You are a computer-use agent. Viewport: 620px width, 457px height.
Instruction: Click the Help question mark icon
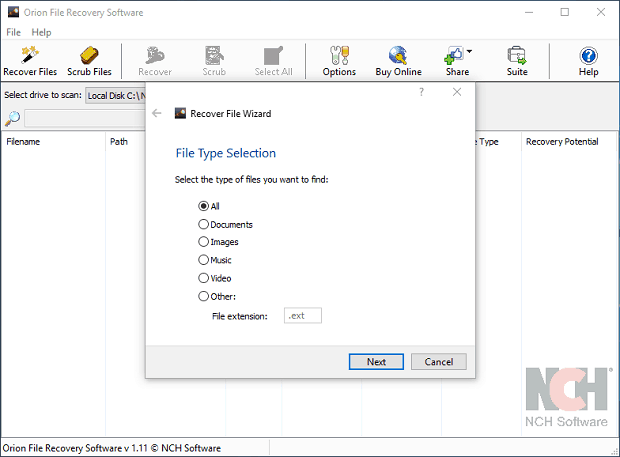pos(588,55)
